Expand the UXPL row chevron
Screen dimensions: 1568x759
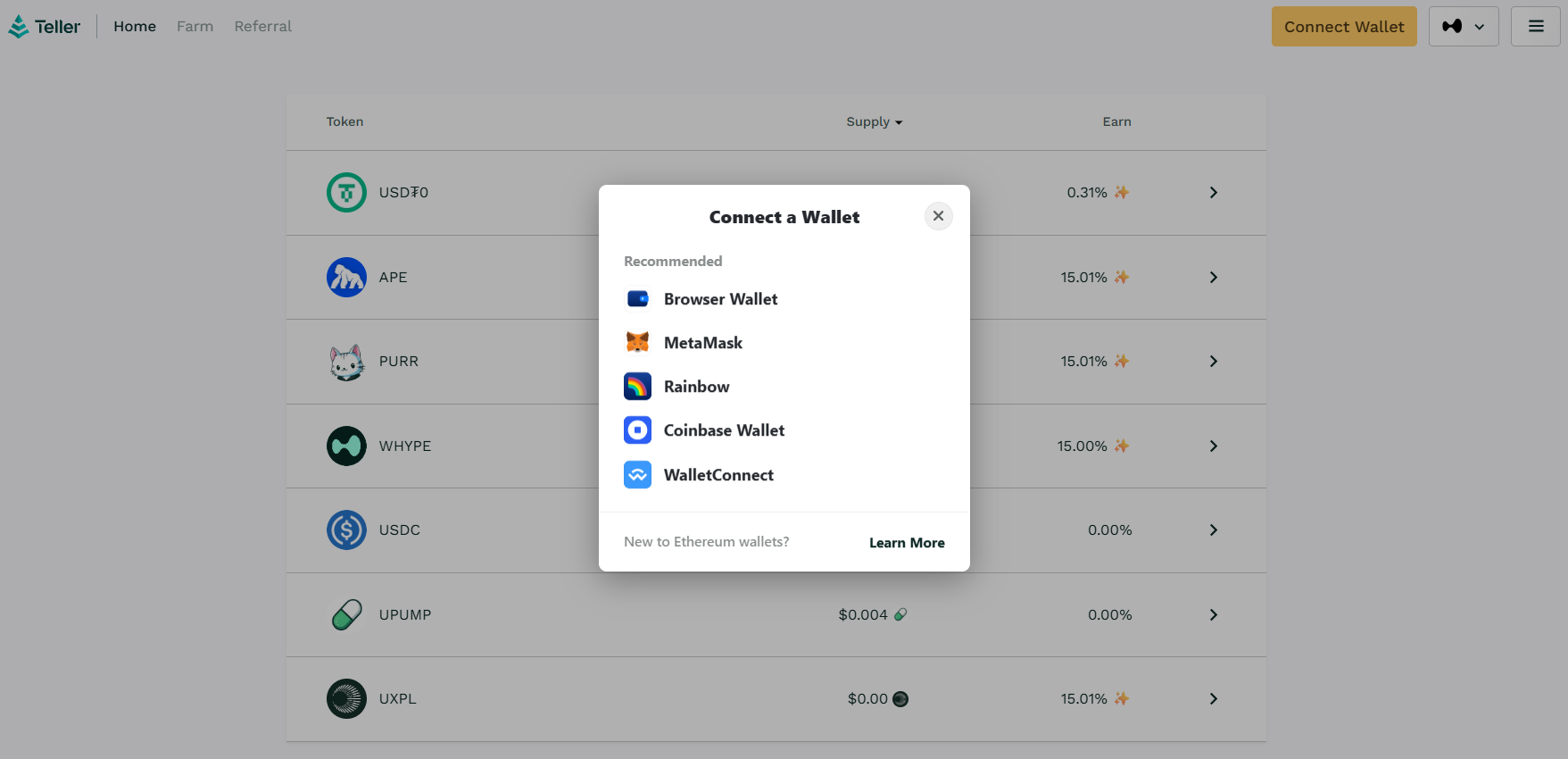click(x=1213, y=699)
